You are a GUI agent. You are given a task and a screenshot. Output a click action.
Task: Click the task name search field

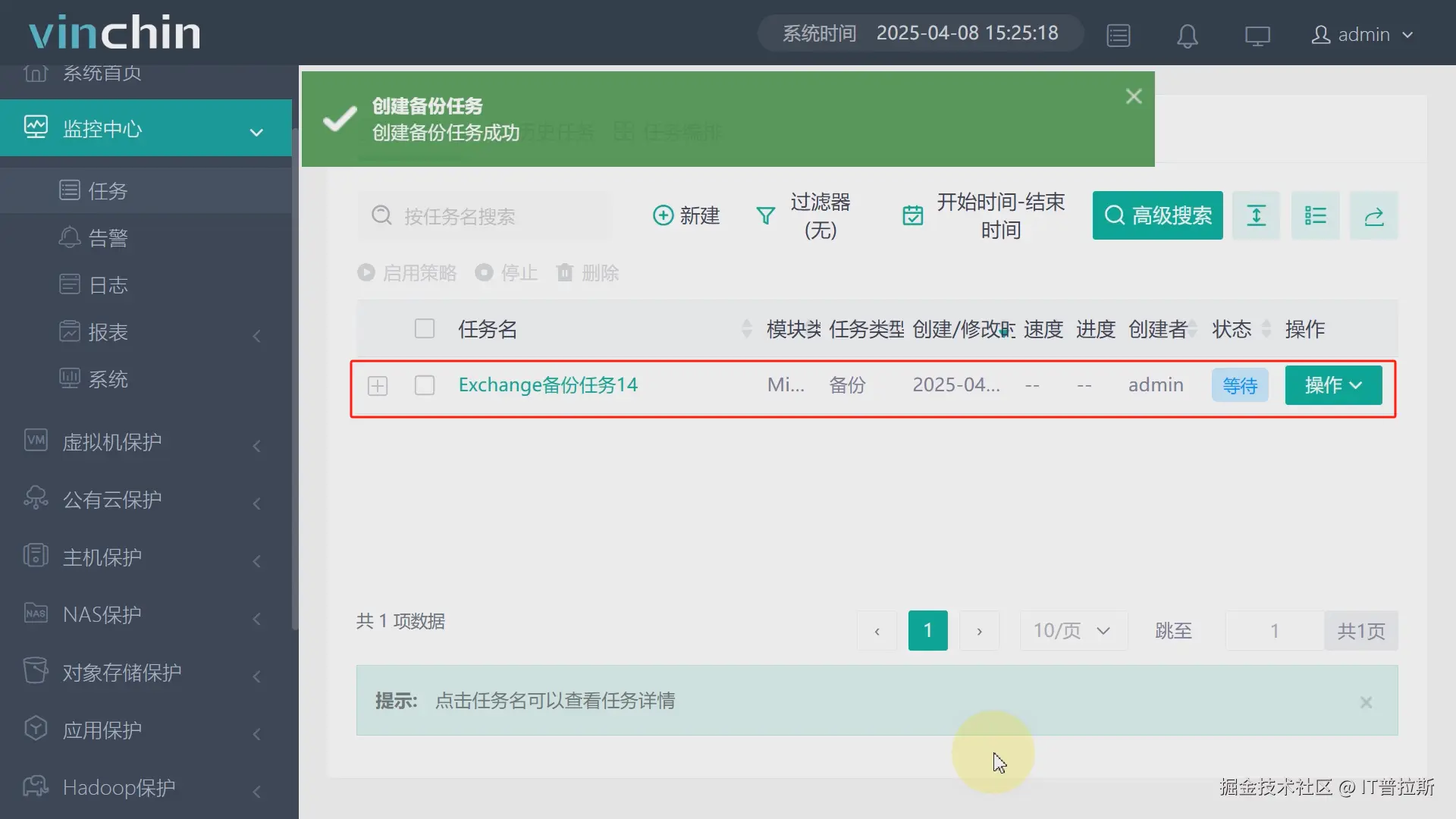(x=500, y=216)
